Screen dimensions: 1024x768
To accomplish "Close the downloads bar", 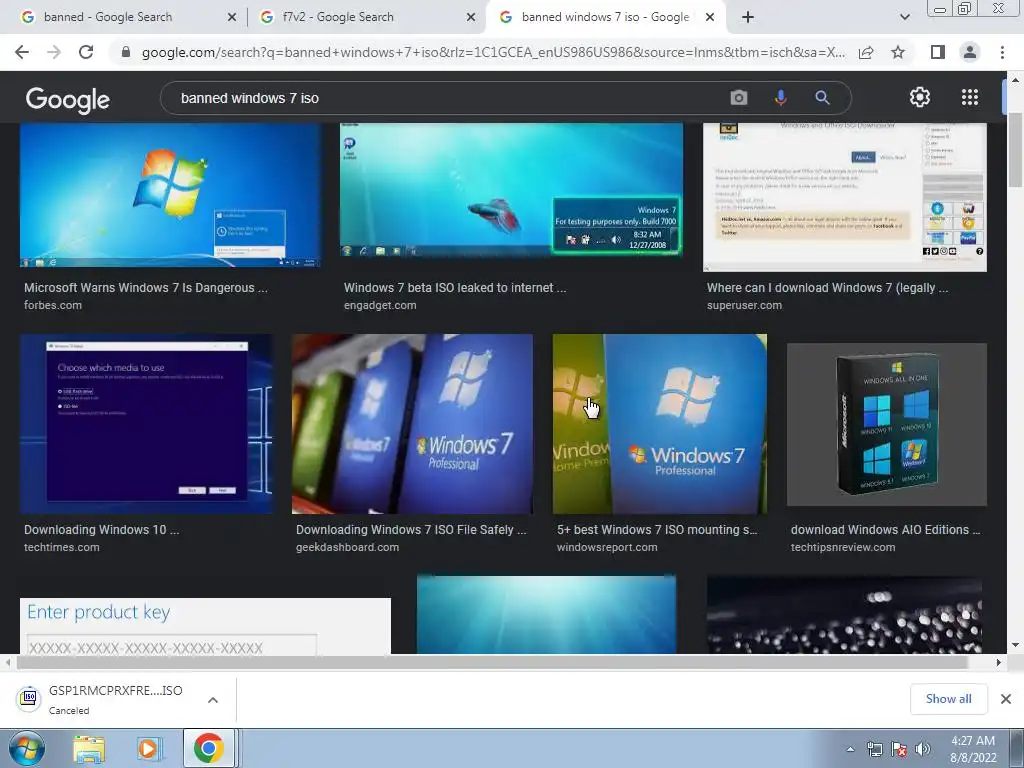I will (1006, 699).
